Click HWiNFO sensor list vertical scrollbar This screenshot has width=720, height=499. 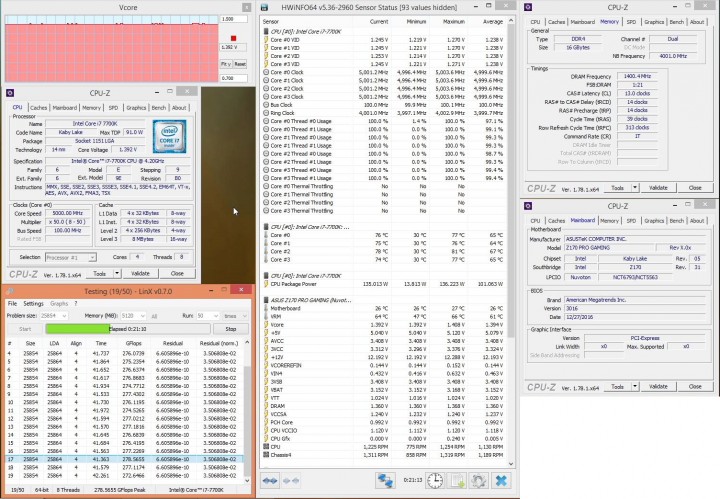coord(511,242)
